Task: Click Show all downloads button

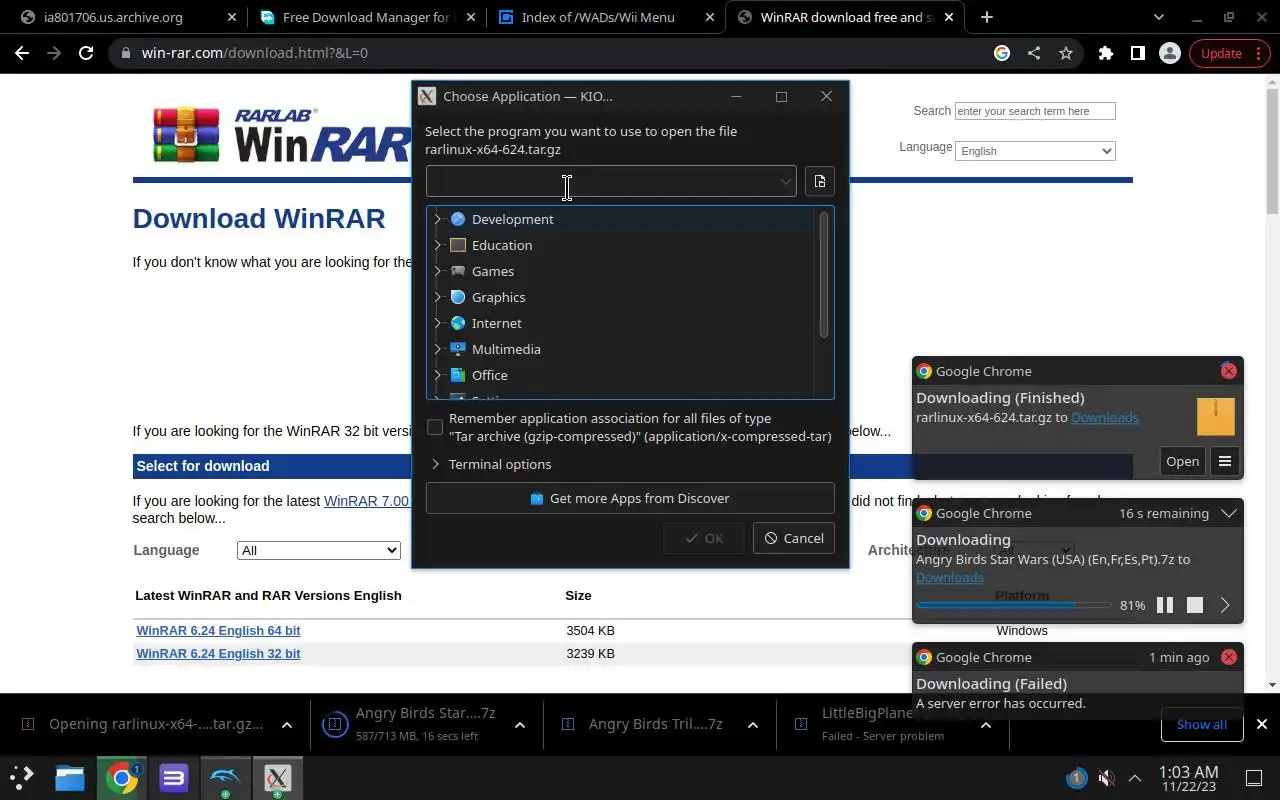Action: coord(1201,724)
